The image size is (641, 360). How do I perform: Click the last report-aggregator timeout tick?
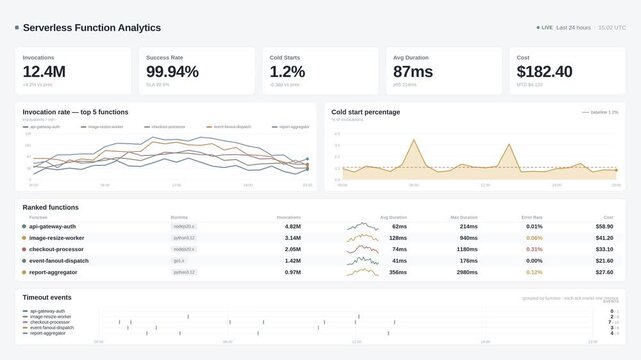coord(388,333)
